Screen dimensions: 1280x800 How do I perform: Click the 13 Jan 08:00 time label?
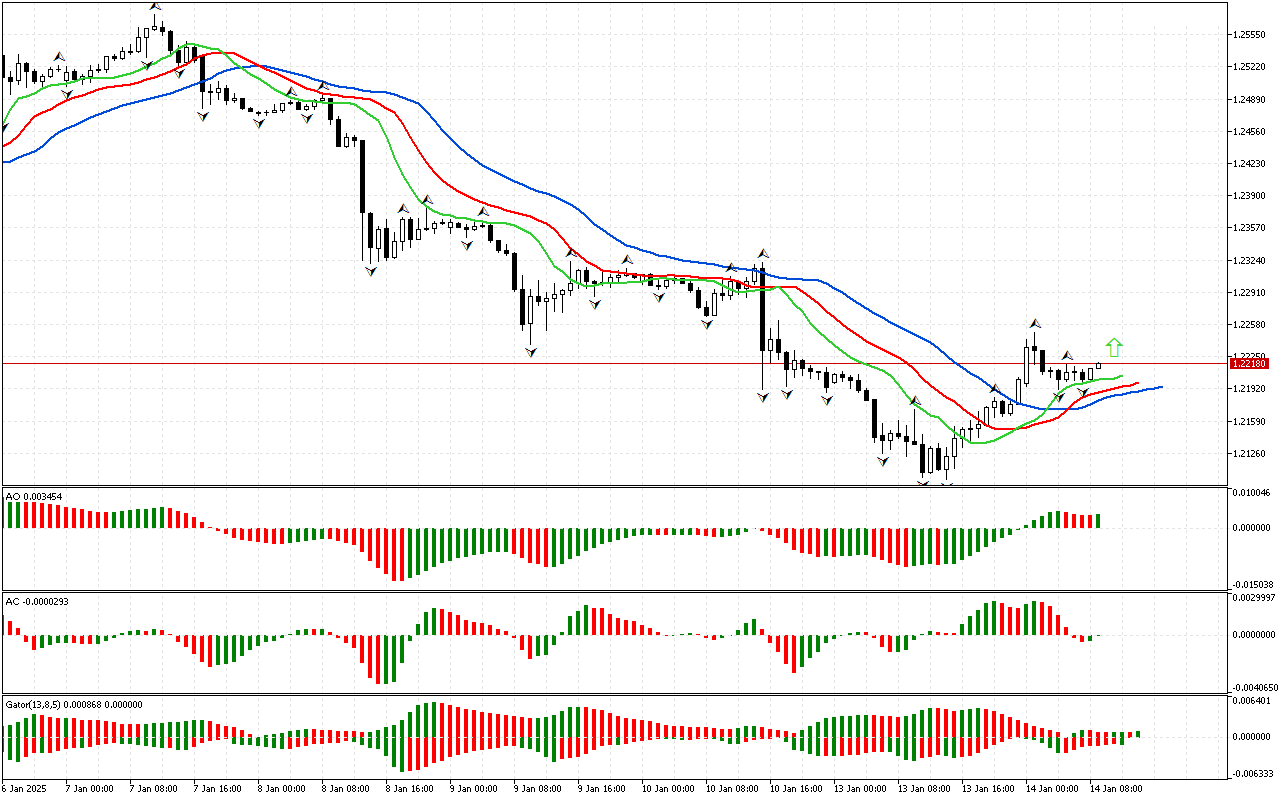click(923, 788)
